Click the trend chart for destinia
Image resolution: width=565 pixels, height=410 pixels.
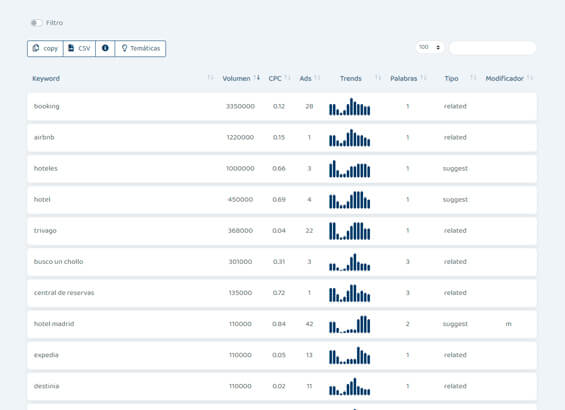pyautogui.click(x=350, y=386)
